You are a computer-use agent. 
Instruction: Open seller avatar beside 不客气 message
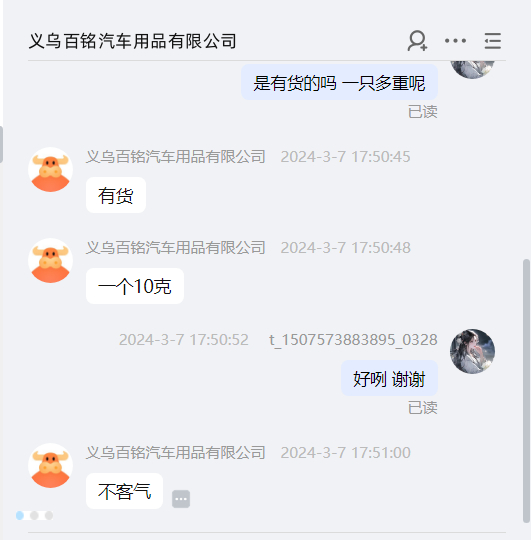click(x=51, y=466)
